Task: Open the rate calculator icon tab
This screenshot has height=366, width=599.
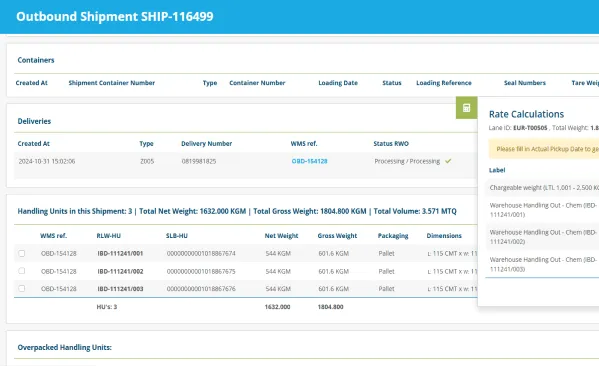Action: click(x=466, y=108)
